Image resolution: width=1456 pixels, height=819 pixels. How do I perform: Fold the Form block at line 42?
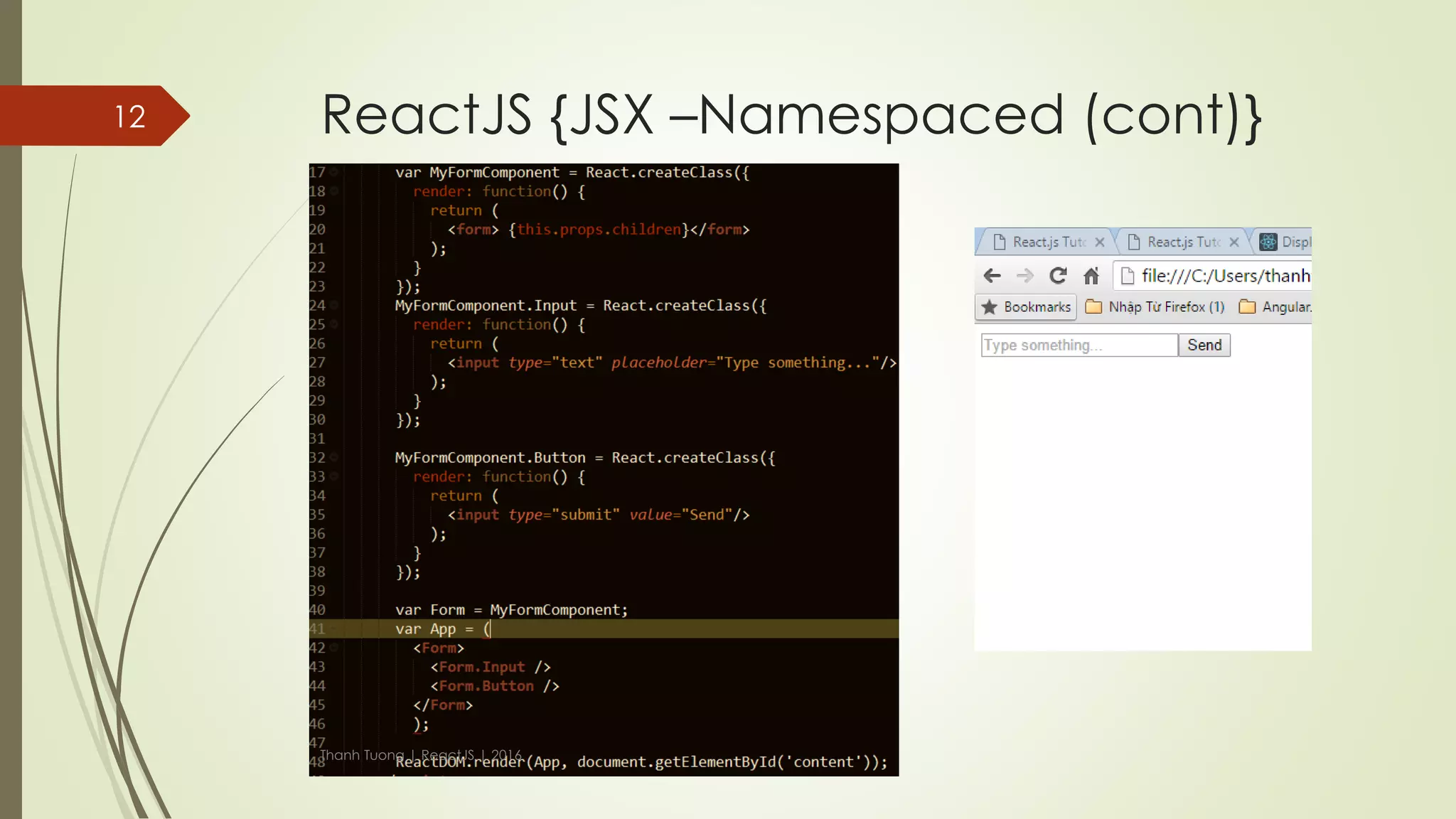tap(334, 648)
